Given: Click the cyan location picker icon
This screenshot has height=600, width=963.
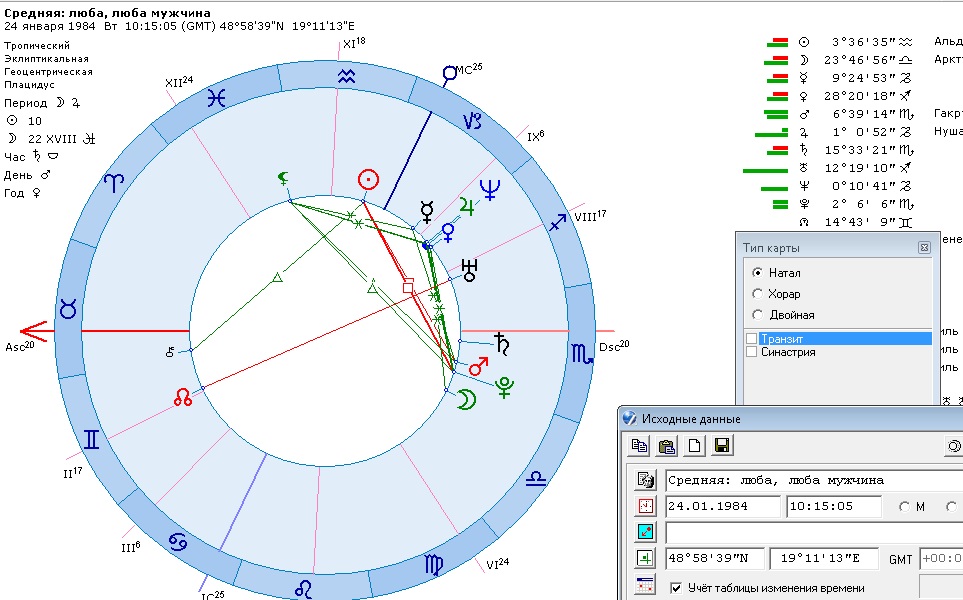Looking at the screenshot, I should click(x=645, y=532).
